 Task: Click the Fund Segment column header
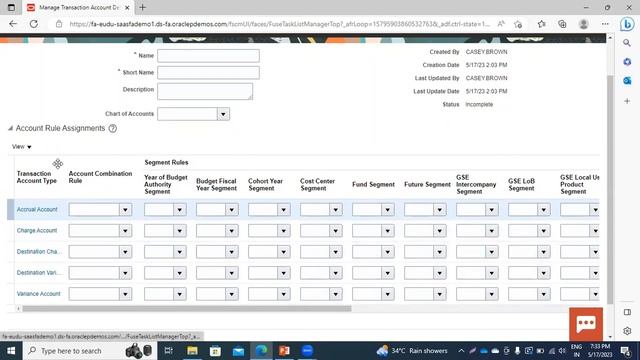pos(373,184)
